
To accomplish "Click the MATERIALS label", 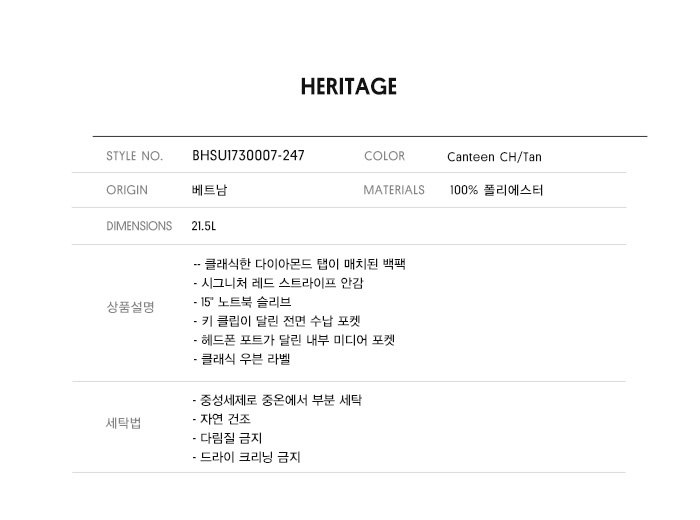I will click(x=394, y=190).
